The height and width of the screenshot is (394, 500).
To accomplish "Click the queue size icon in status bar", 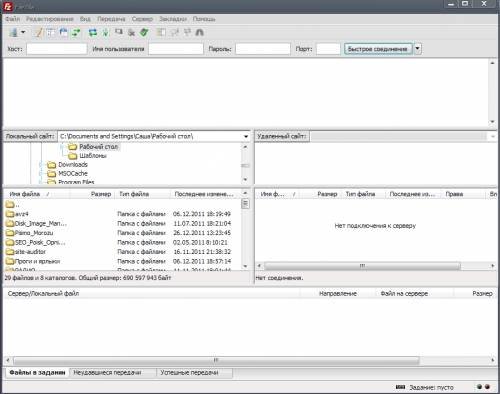I will click(x=400, y=387).
